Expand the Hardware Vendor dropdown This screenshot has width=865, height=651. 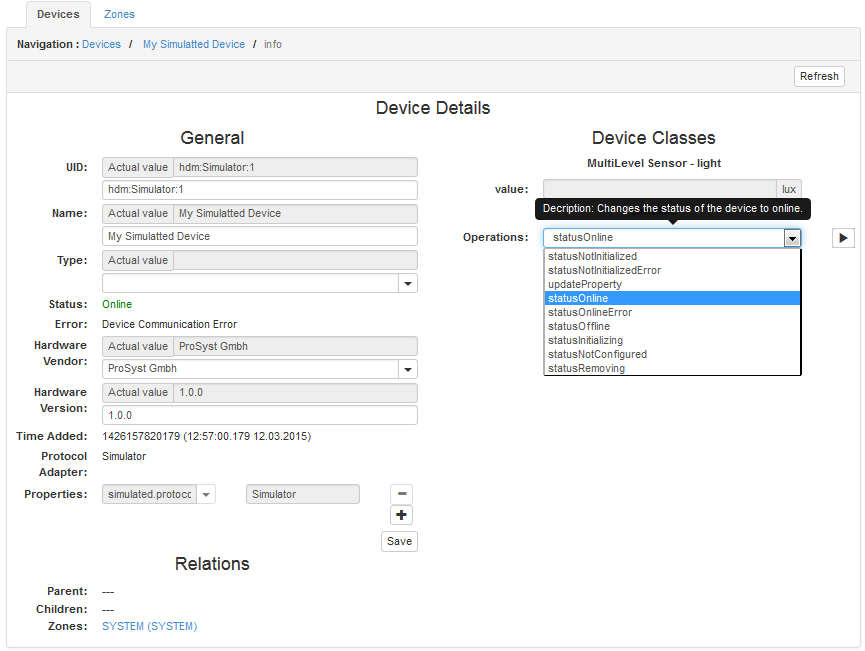click(407, 369)
